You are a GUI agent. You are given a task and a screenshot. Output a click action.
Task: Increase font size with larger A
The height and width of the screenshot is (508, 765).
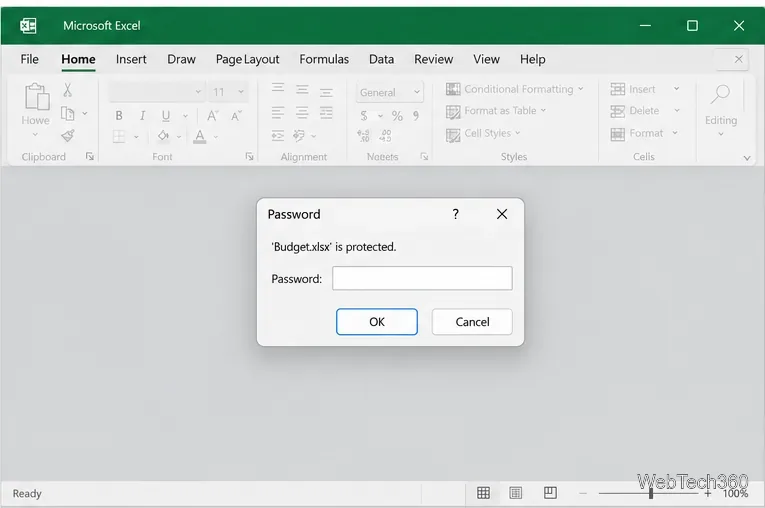212,116
